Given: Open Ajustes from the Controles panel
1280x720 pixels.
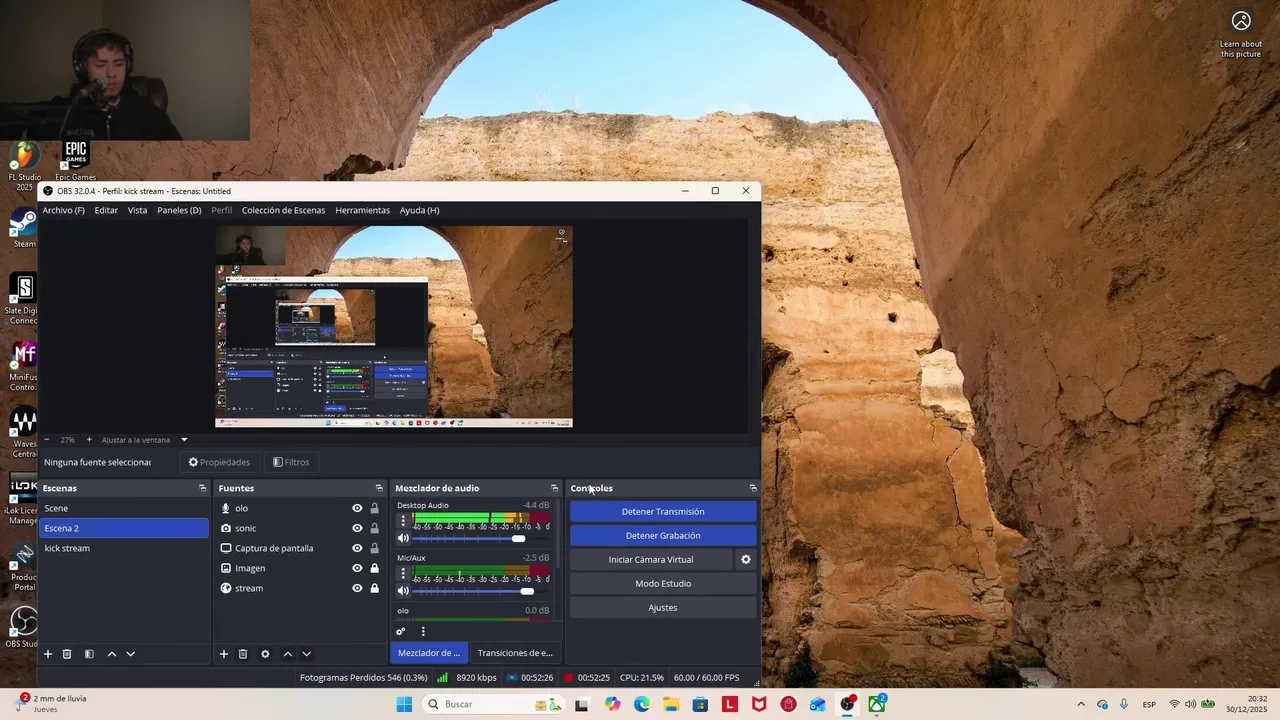Looking at the screenshot, I should 663,608.
